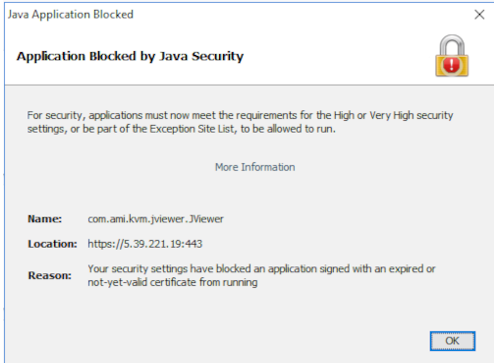The width and height of the screenshot is (500, 363).
Task: Click the expired certificate reason message
Action: tap(261, 275)
